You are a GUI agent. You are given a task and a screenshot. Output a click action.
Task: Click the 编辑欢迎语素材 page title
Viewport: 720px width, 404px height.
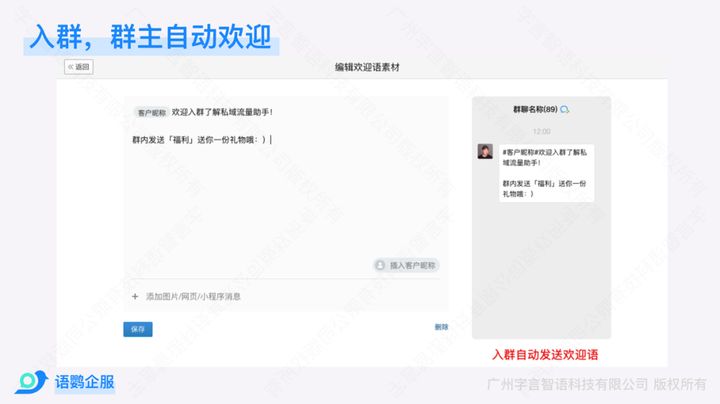tap(367, 67)
